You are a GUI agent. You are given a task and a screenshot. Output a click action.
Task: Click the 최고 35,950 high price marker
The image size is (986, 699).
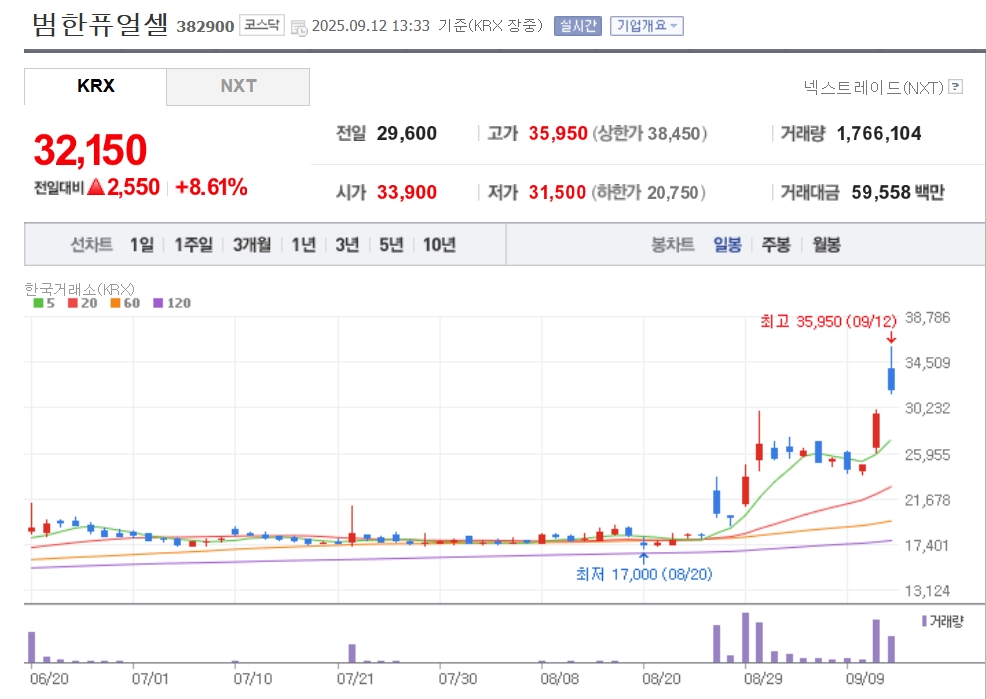[x=828, y=321]
